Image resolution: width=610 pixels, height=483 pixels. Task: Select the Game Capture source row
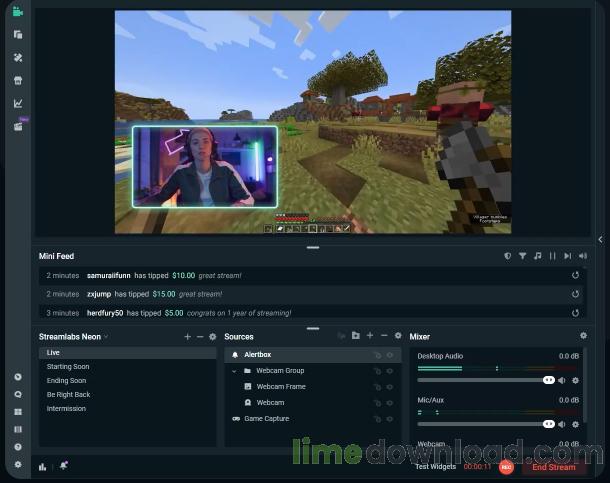click(x=312, y=419)
